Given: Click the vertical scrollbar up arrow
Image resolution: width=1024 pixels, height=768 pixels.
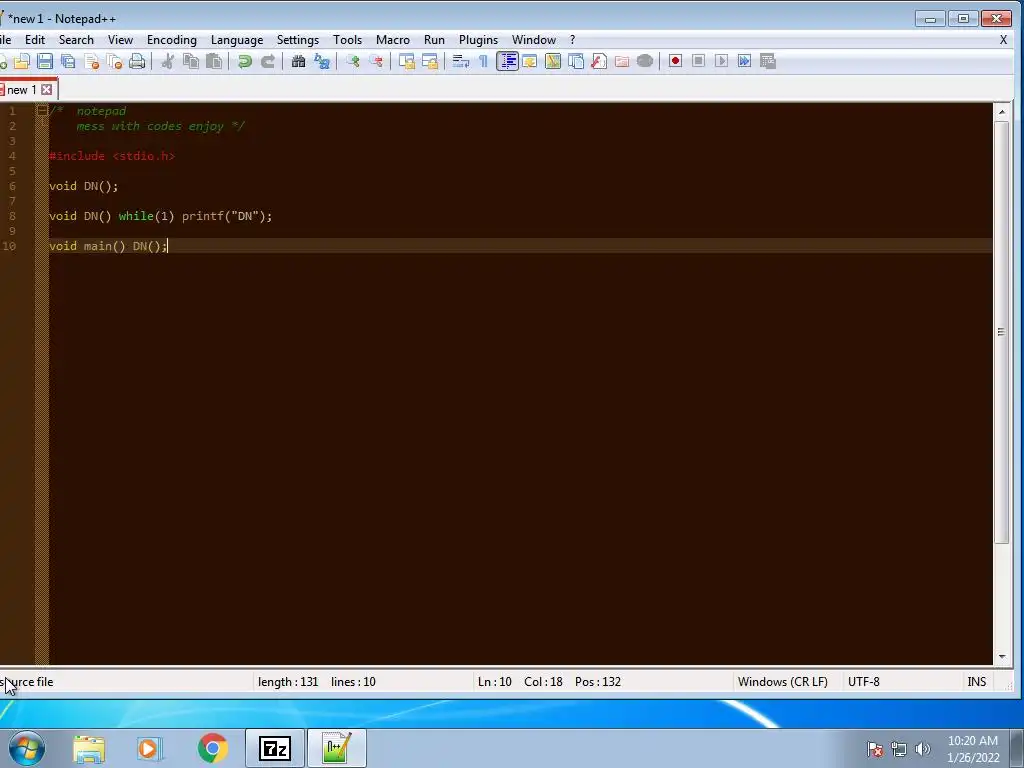Looking at the screenshot, I should pos(1002,112).
